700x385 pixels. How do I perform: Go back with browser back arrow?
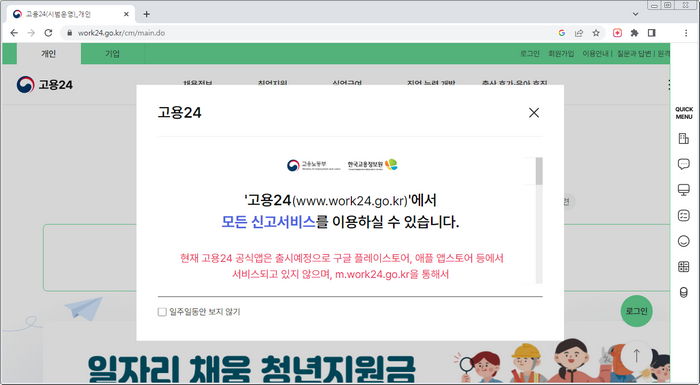14,33
